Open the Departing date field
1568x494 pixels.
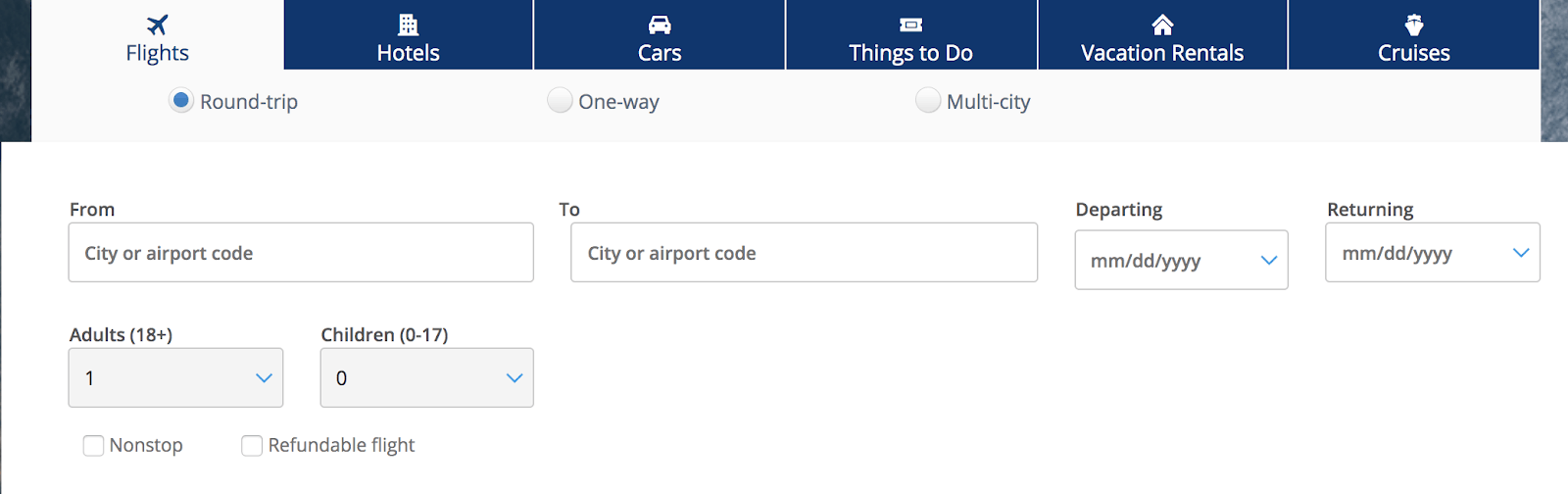tap(1166, 261)
